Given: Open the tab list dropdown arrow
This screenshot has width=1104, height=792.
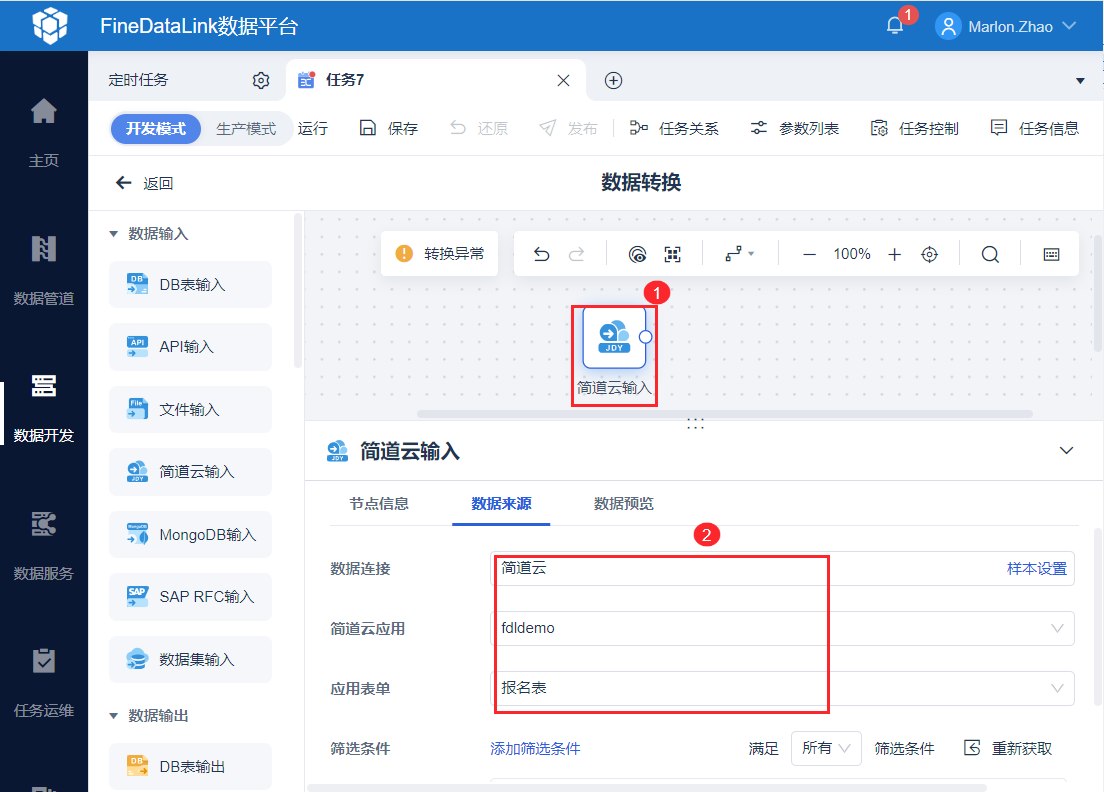Looking at the screenshot, I should 1080,81.
